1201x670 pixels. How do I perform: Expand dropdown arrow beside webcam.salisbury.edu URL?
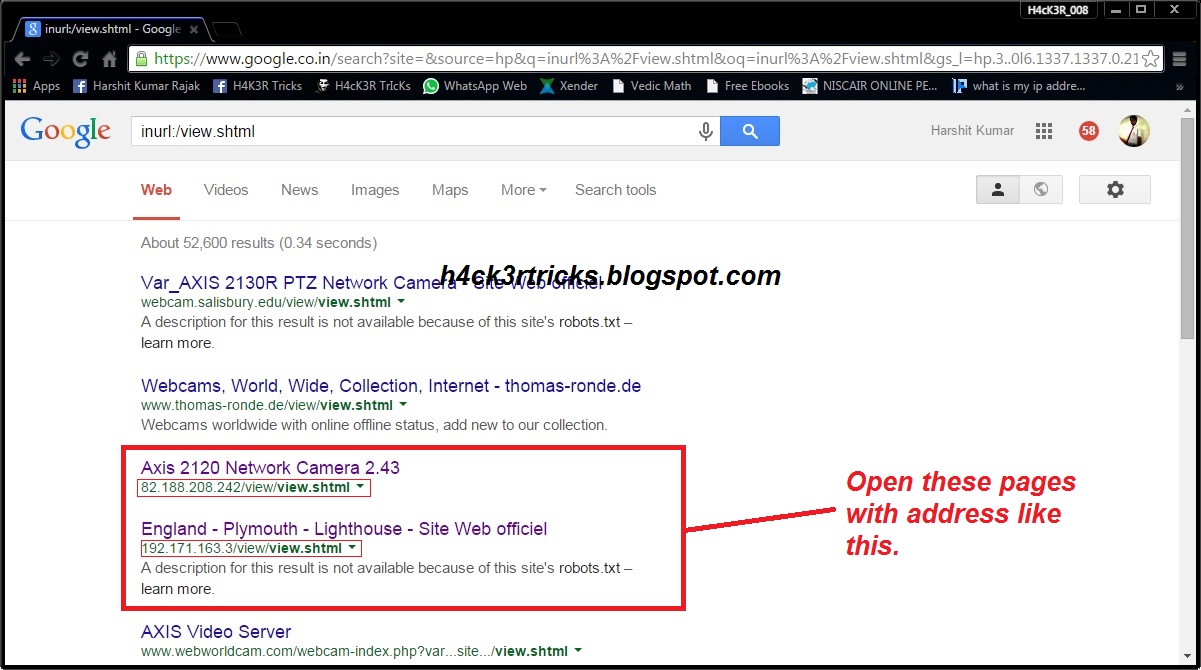(402, 301)
